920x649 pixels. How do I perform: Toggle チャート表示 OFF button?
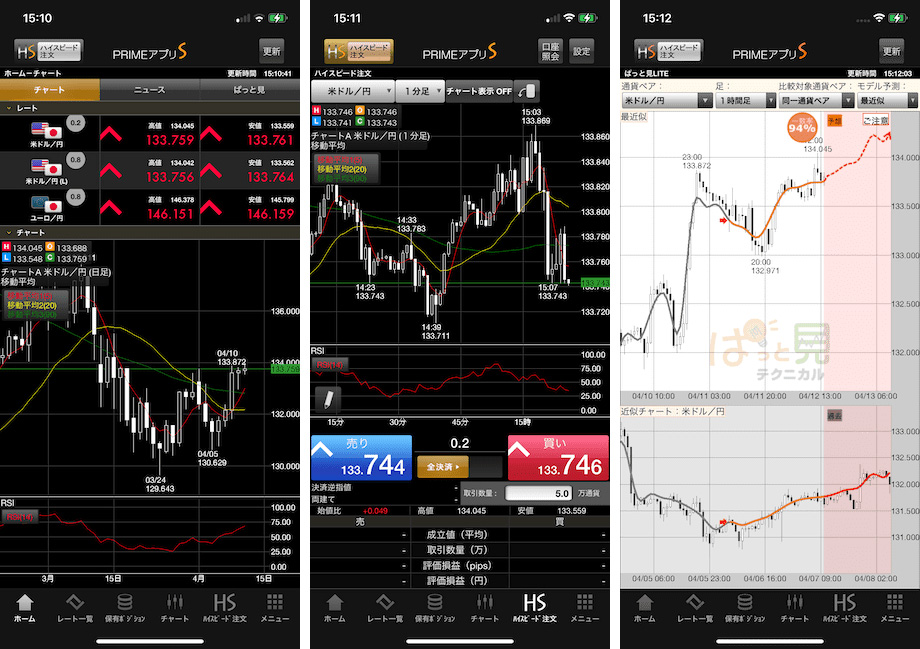click(x=479, y=91)
